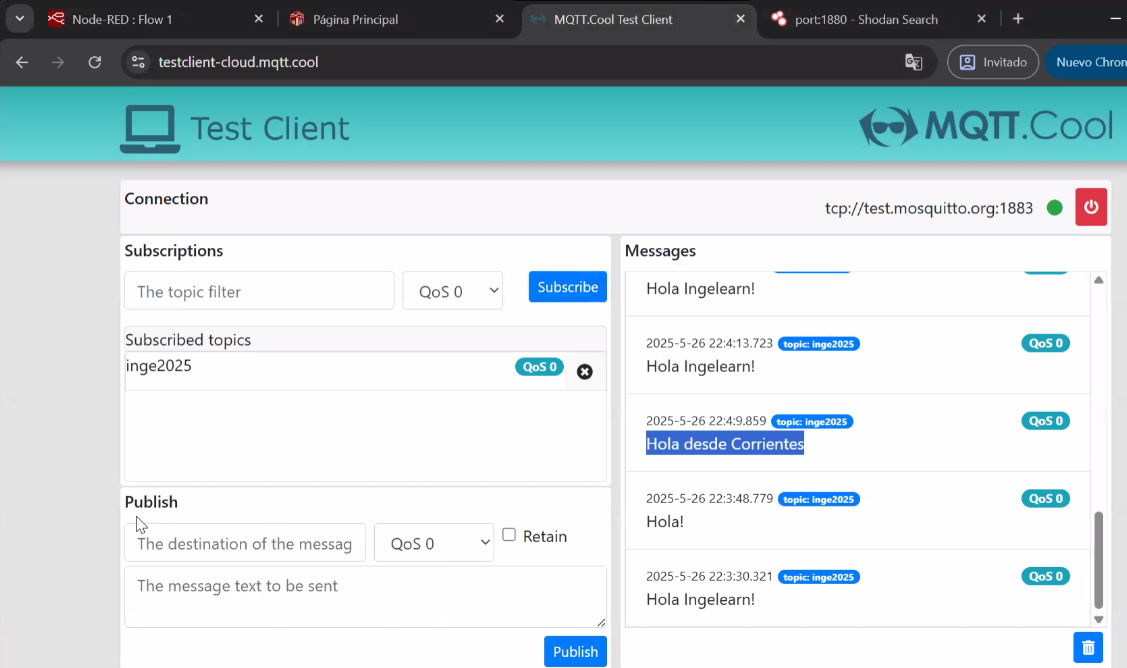This screenshot has width=1127, height=668.
Task: Click the MQTT.Cool logo
Action: pyautogui.click(x=986, y=127)
